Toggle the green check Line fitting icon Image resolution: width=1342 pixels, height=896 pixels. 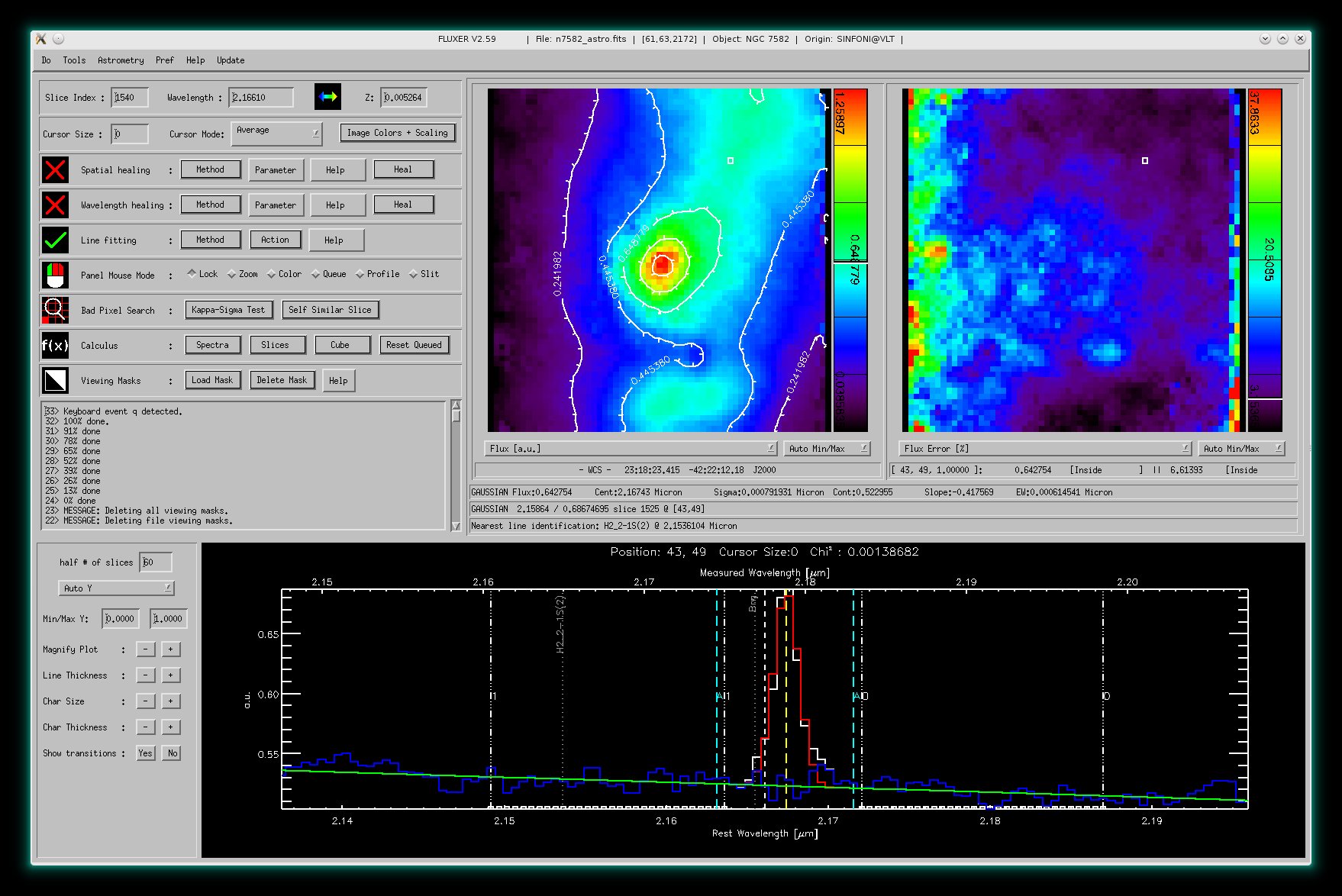pos(55,240)
